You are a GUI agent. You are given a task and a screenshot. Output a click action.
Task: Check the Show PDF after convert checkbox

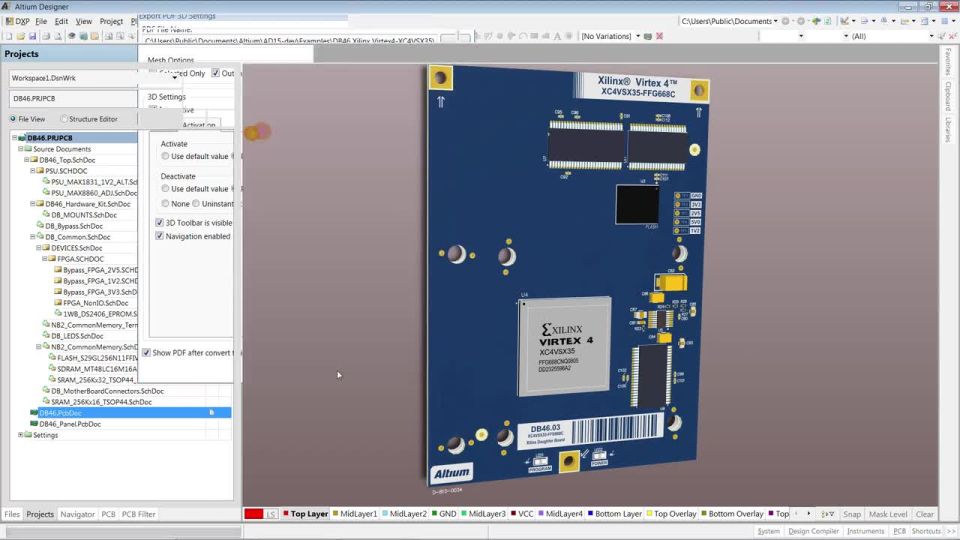click(x=146, y=353)
